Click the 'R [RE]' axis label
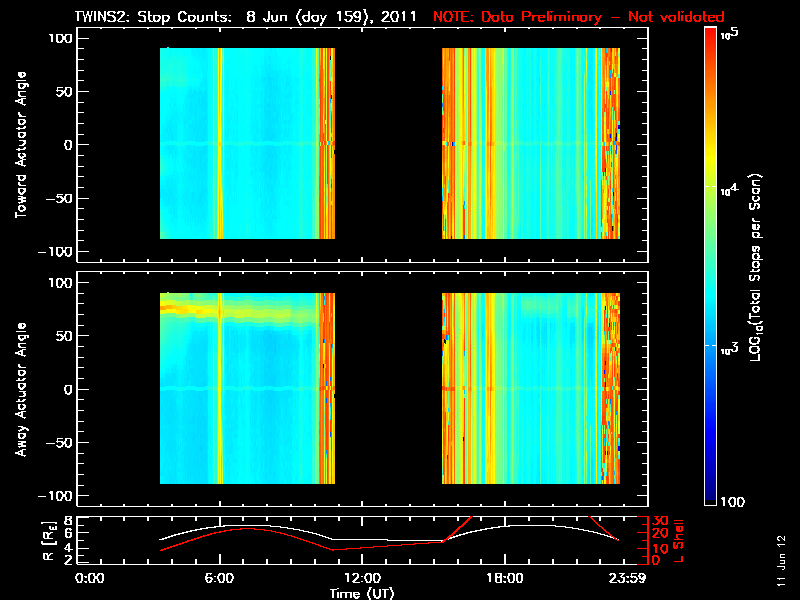Viewport: 800px width, 600px height. click(x=49, y=540)
